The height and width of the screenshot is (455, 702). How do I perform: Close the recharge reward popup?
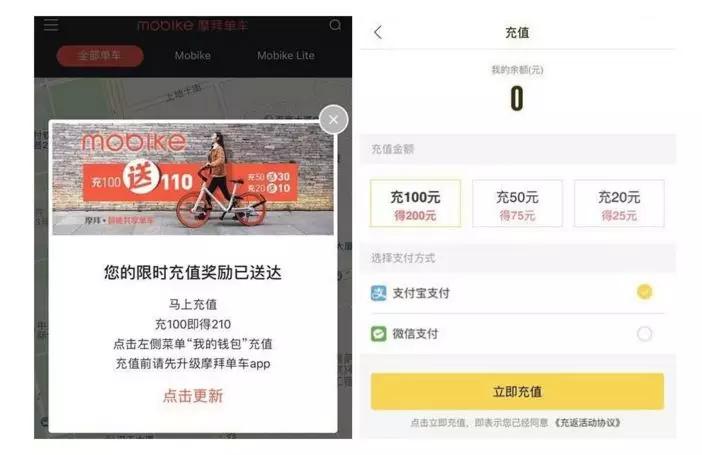[x=334, y=120]
